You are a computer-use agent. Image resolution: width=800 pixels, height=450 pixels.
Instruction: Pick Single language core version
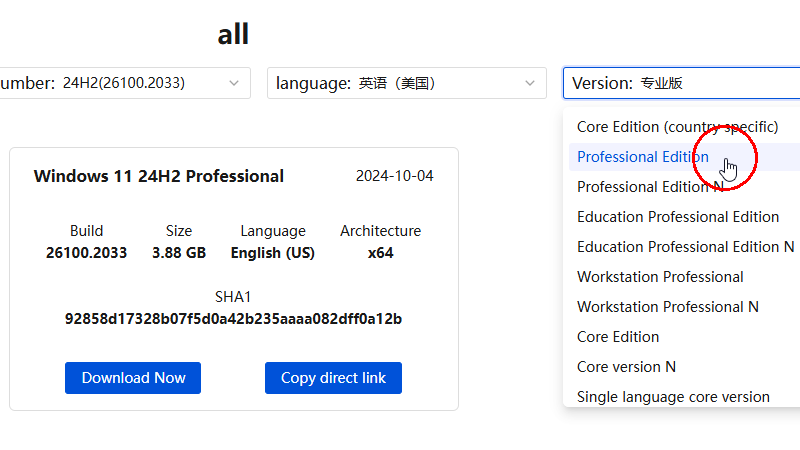[673, 397]
